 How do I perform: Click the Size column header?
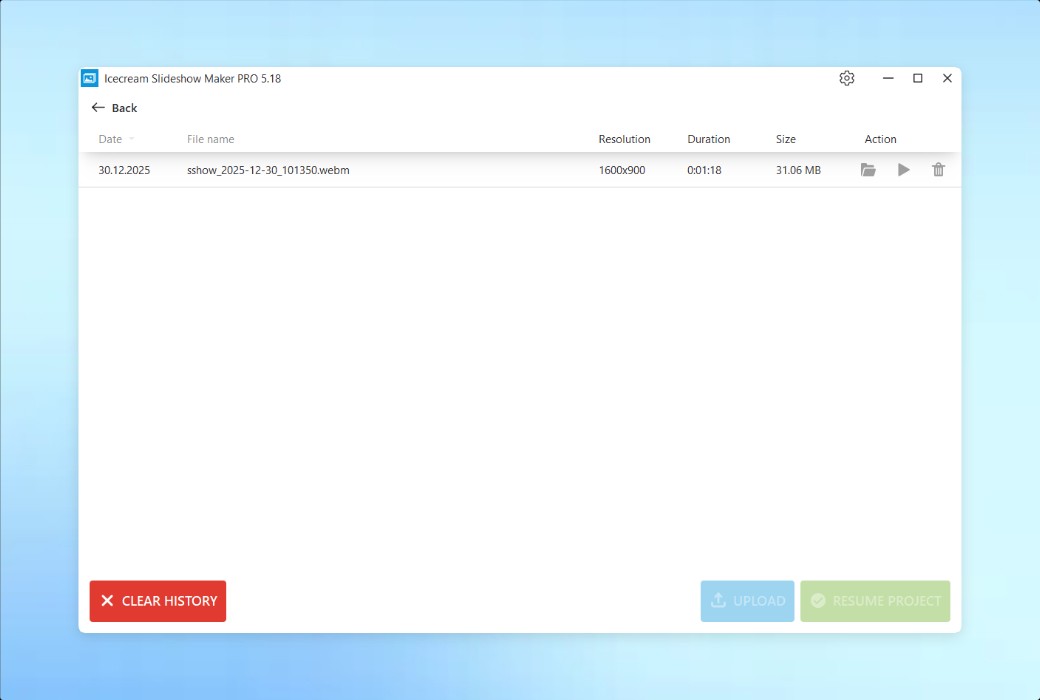coord(785,139)
